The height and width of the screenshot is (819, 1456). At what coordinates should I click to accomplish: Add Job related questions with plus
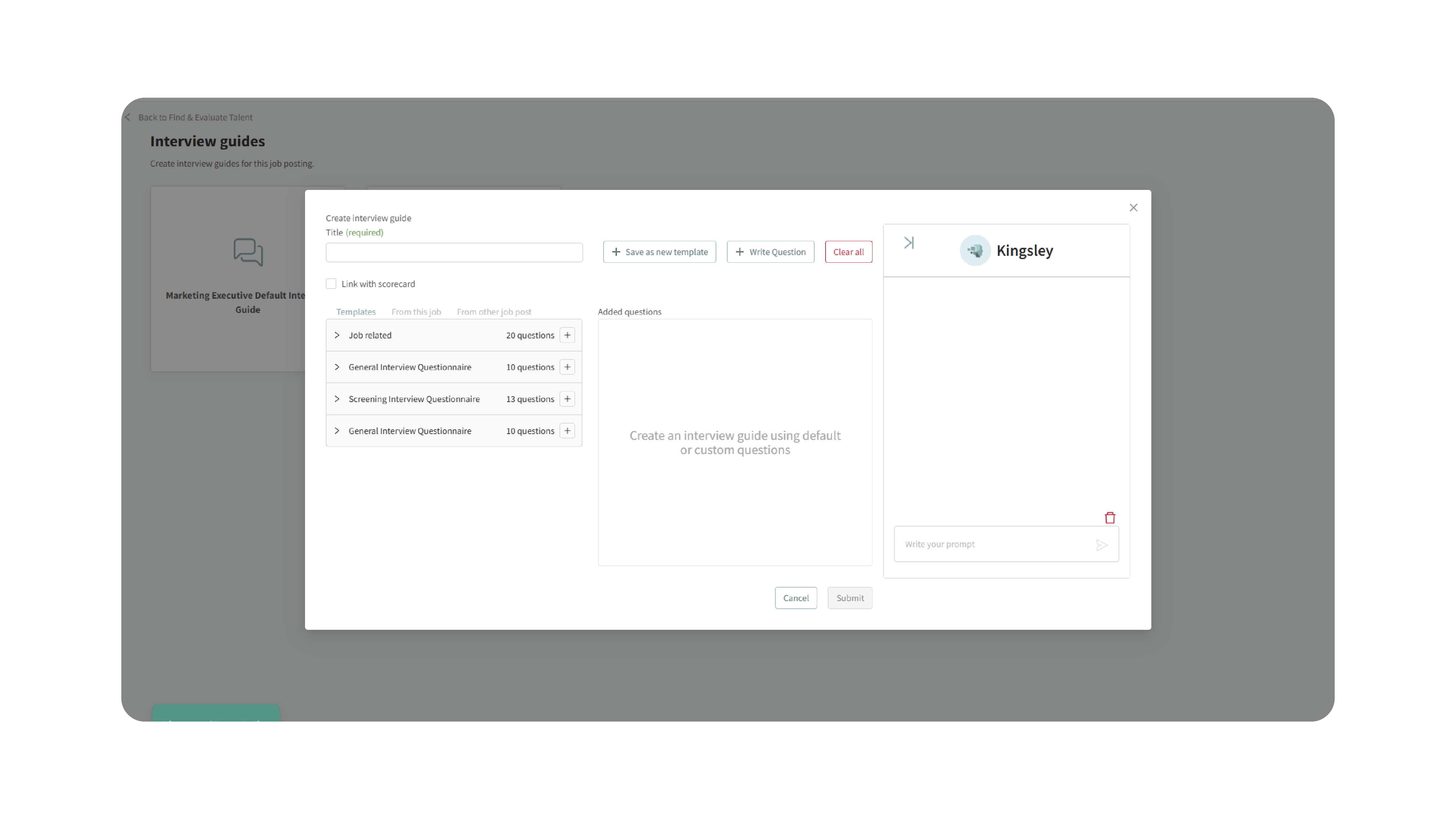[x=567, y=335]
